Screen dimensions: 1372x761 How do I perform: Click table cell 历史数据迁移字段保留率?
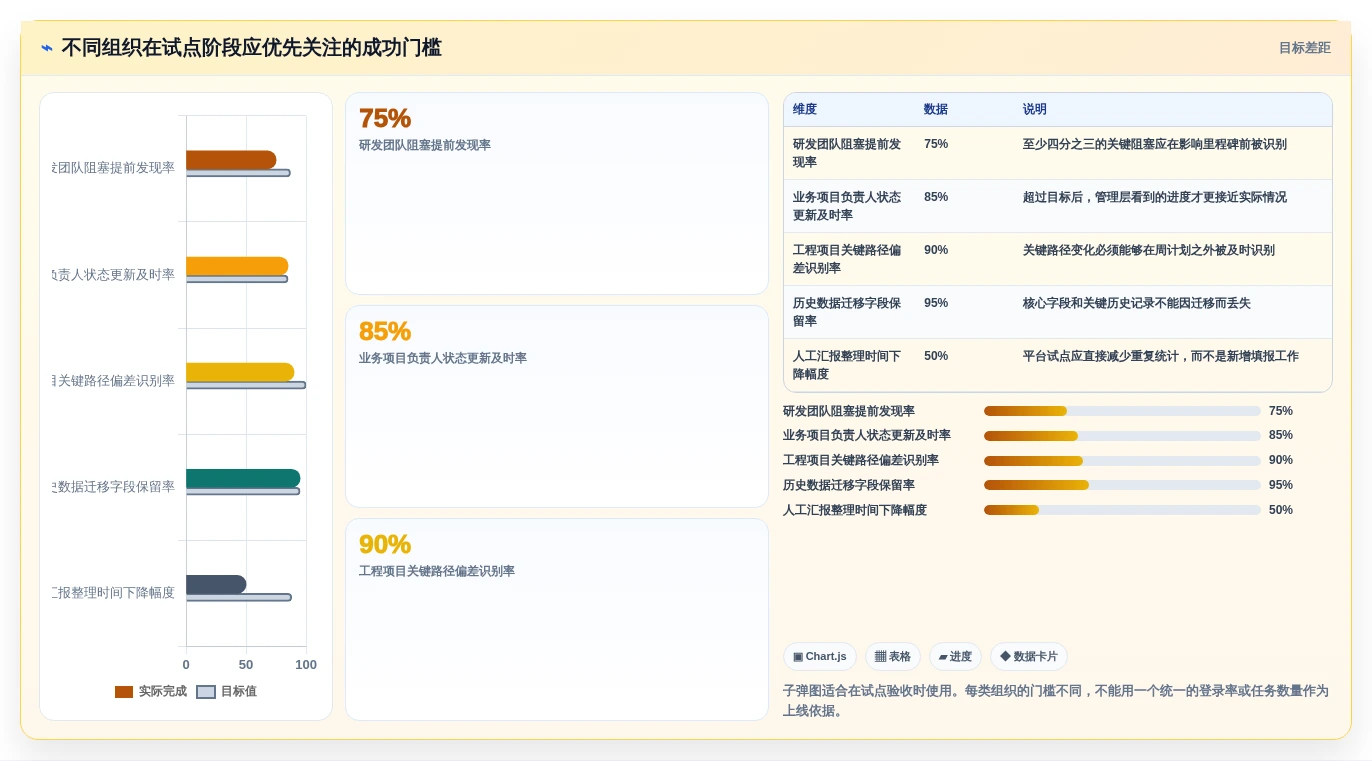tap(847, 312)
